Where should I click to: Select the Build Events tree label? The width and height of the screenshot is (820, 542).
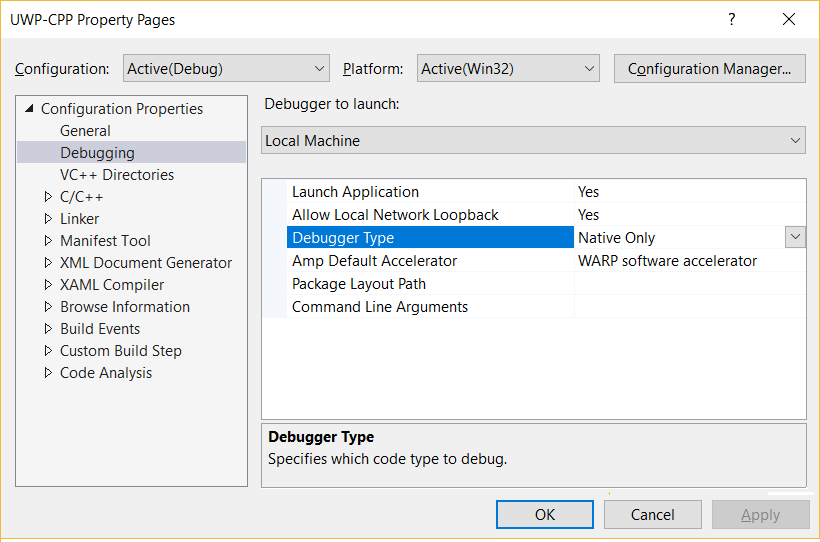100,329
